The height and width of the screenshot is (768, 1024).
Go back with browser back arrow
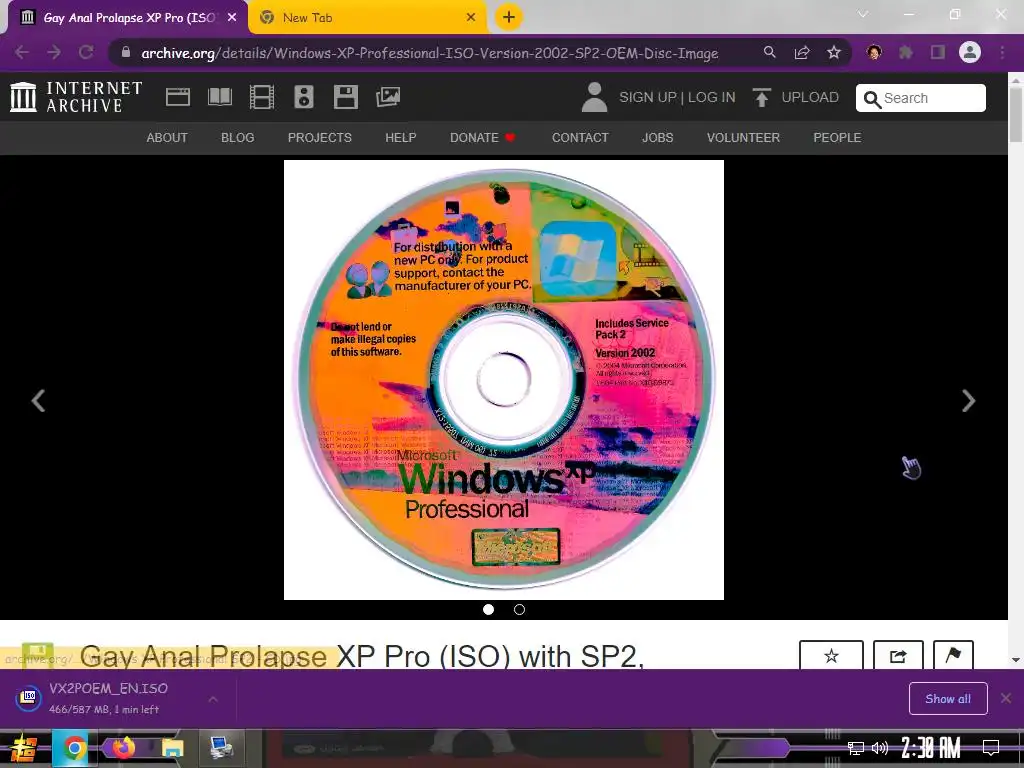[22, 53]
